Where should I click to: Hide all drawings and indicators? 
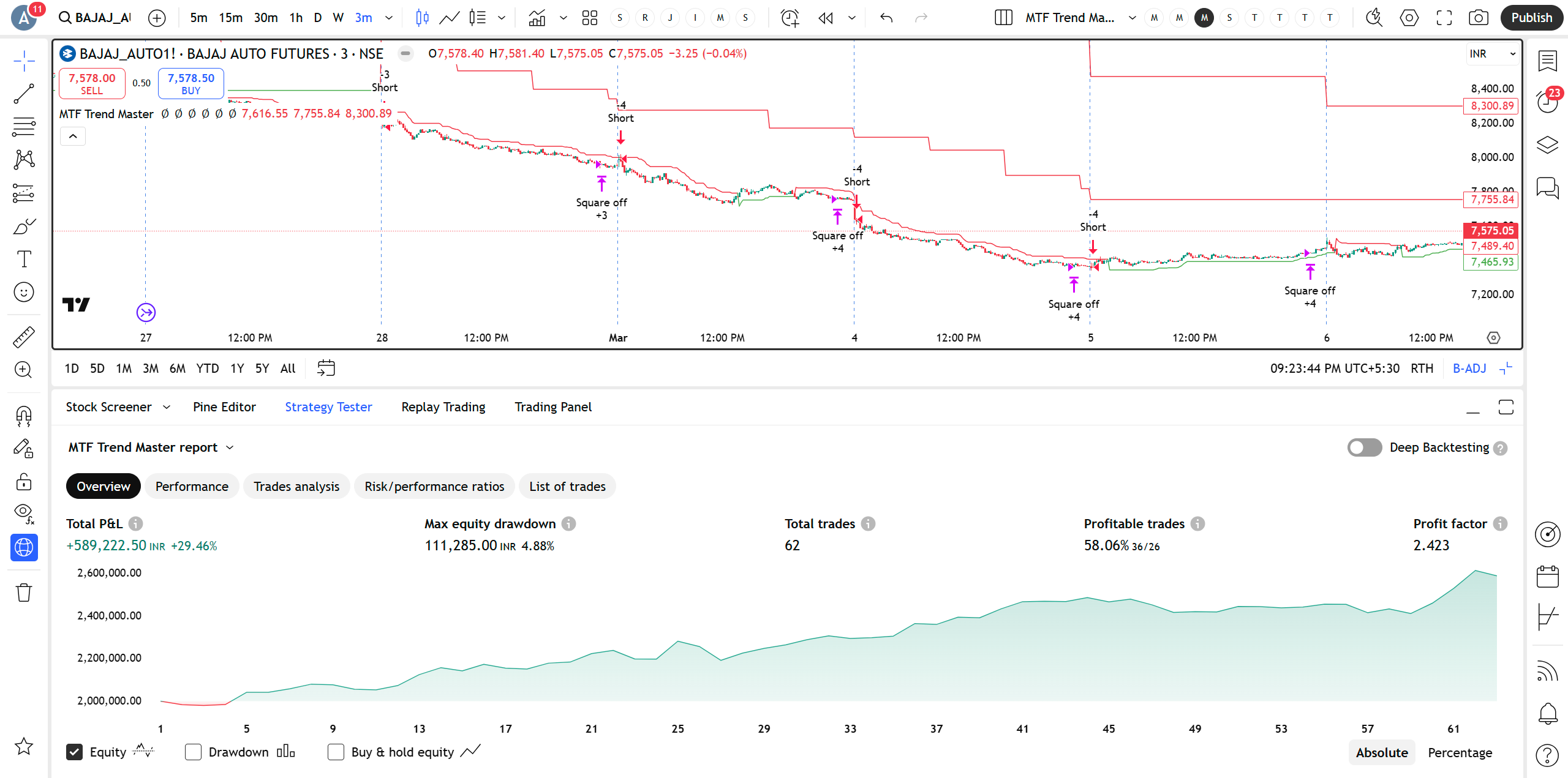pos(24,514)
